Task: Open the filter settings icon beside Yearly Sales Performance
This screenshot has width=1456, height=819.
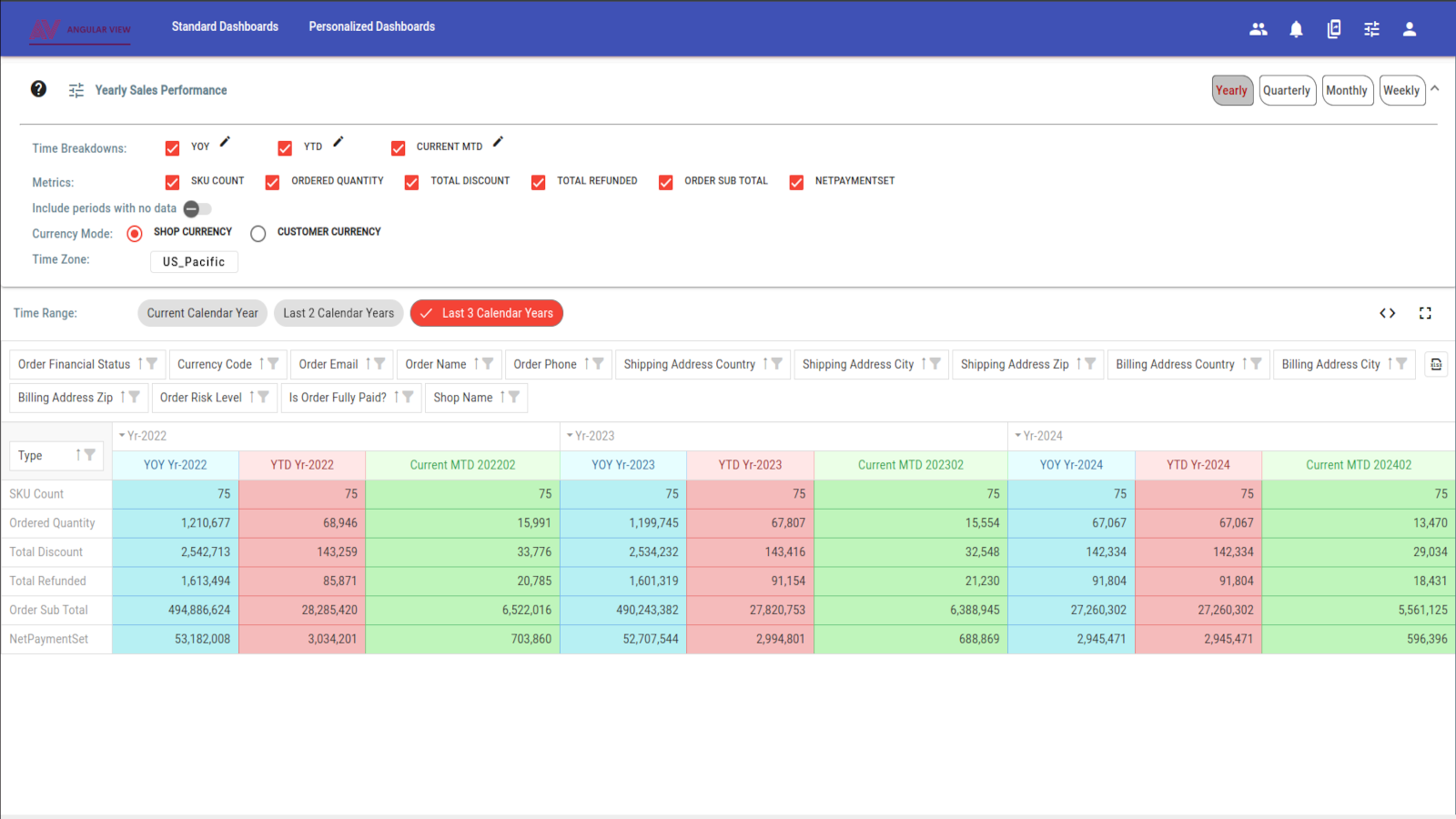Action: (x=76, y=90)
